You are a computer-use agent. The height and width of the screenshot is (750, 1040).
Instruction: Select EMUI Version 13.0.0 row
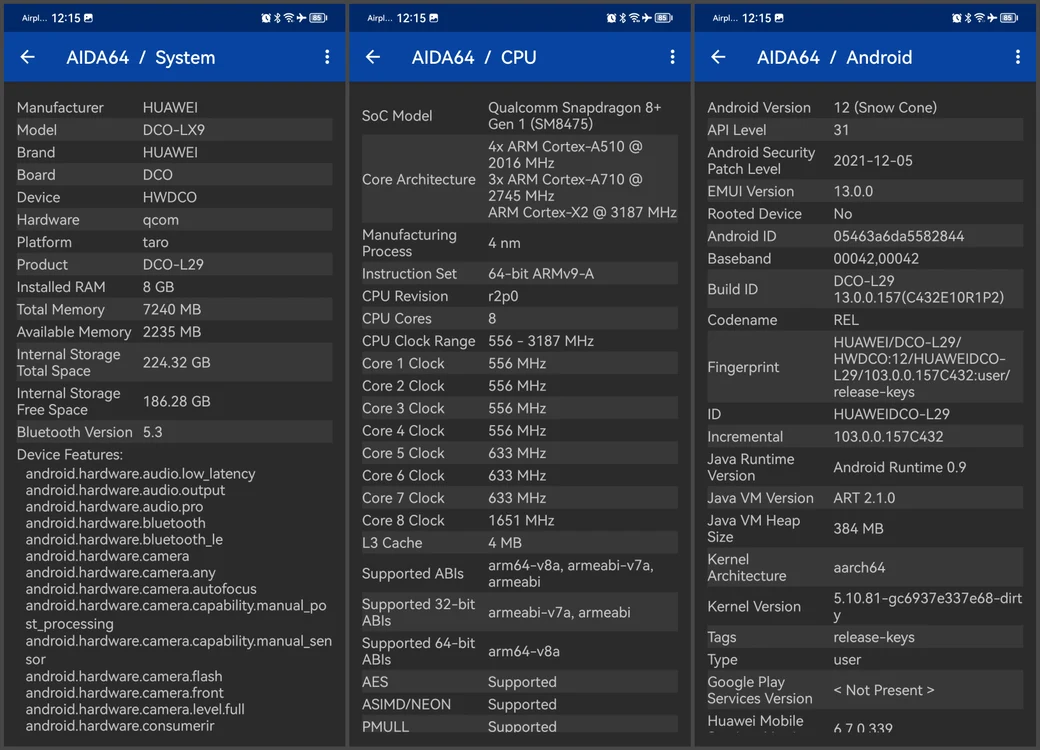pyautogui.click(x=865, y=192)
